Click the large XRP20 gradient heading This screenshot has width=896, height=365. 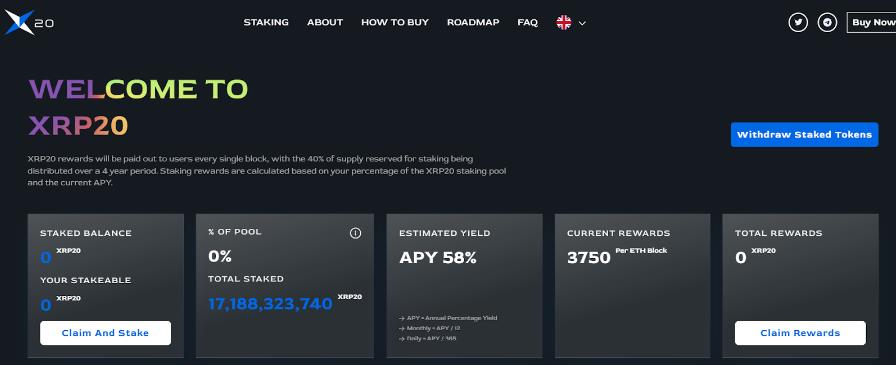(x=78, y=126)
